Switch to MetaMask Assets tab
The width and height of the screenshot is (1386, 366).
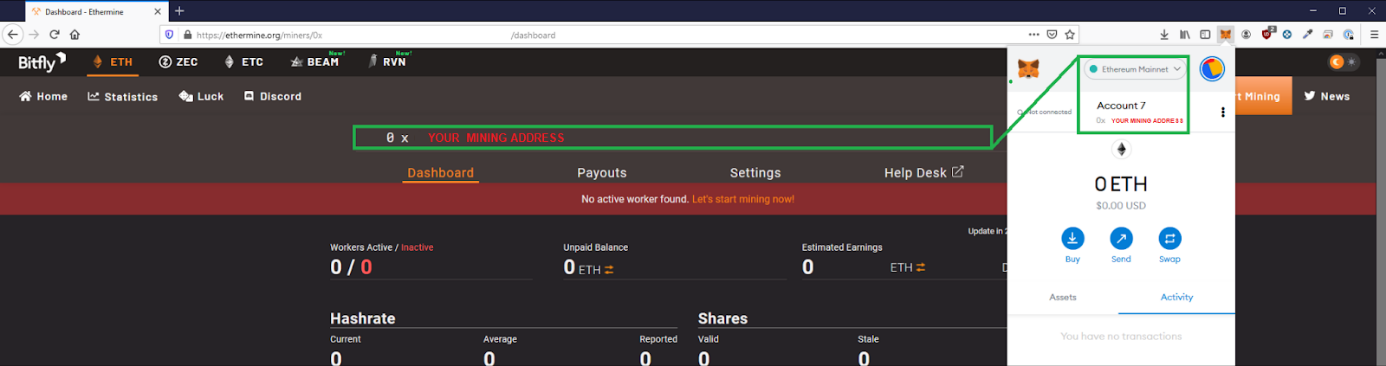[x=1063, y=298]
